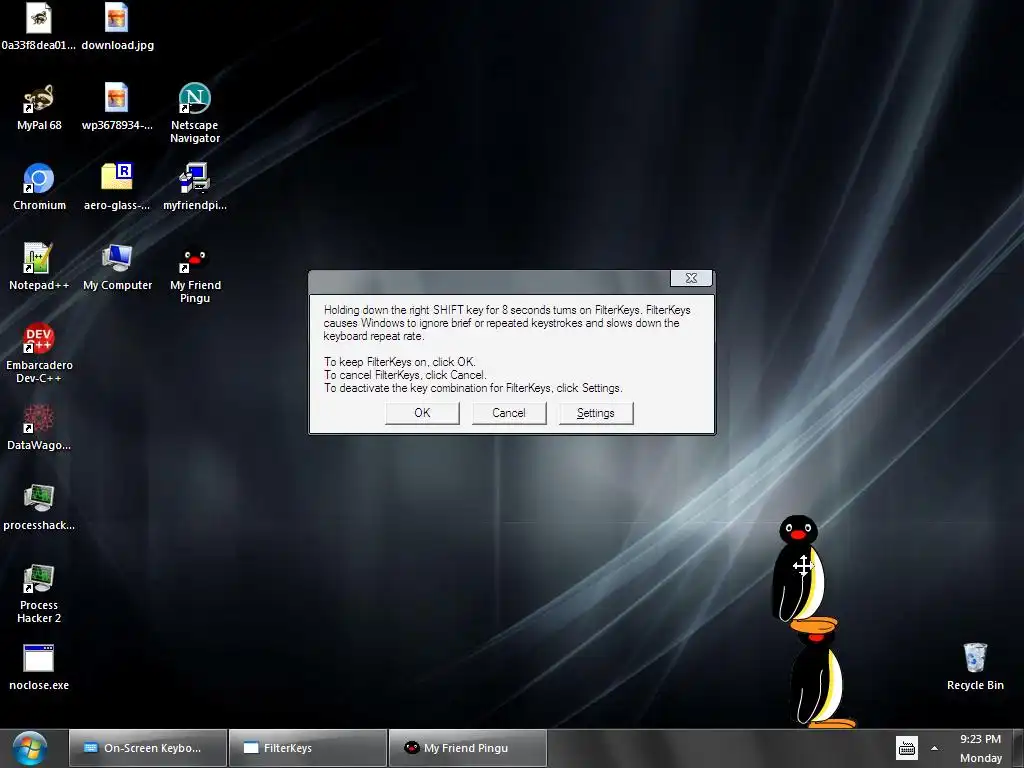This screenshot has width=1024, height=768.
Task: Select the Embarcadero Dev-C++ shortcut icon
Action: (x=39, y=338)
